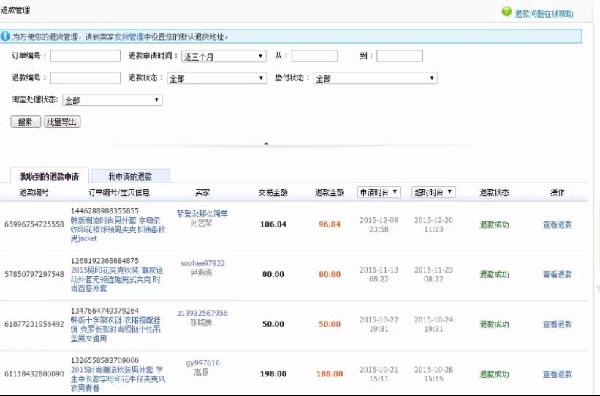Open the 申请时间 column header dropdown
Image resolution: width=600 pixels, height=396 pixels.
tap(379, 192)
